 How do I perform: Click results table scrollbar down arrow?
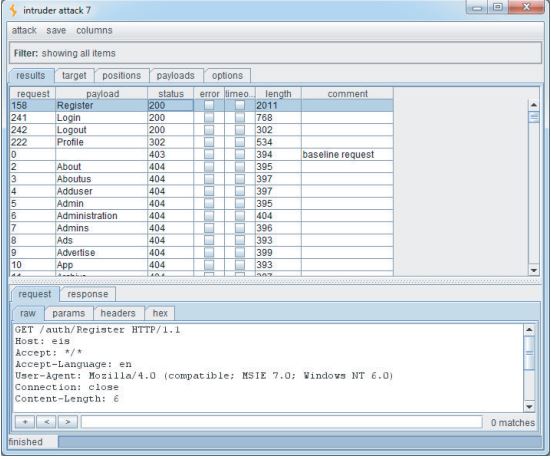[533, 270]
